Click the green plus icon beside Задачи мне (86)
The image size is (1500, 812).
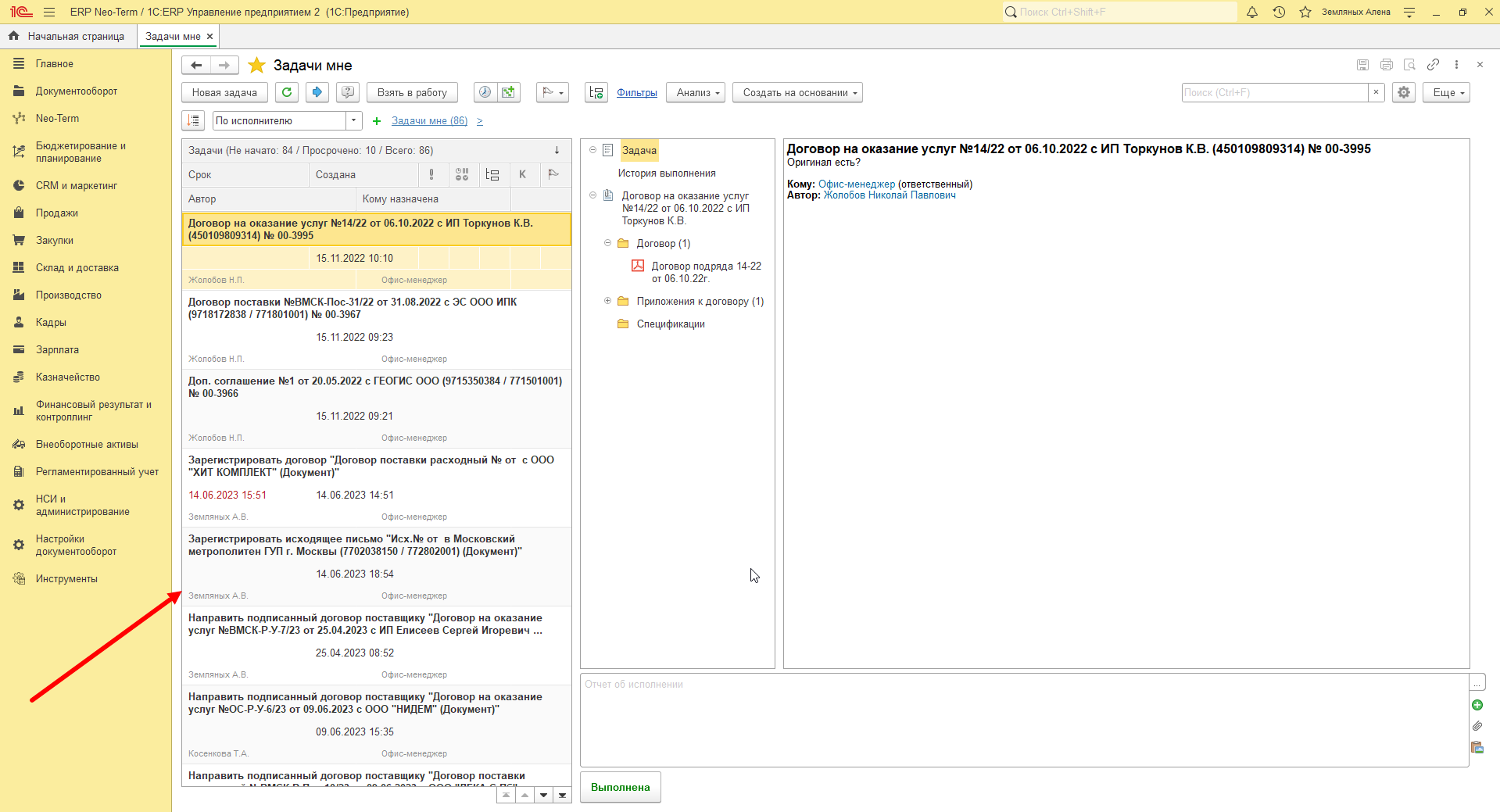click(377, 121)
